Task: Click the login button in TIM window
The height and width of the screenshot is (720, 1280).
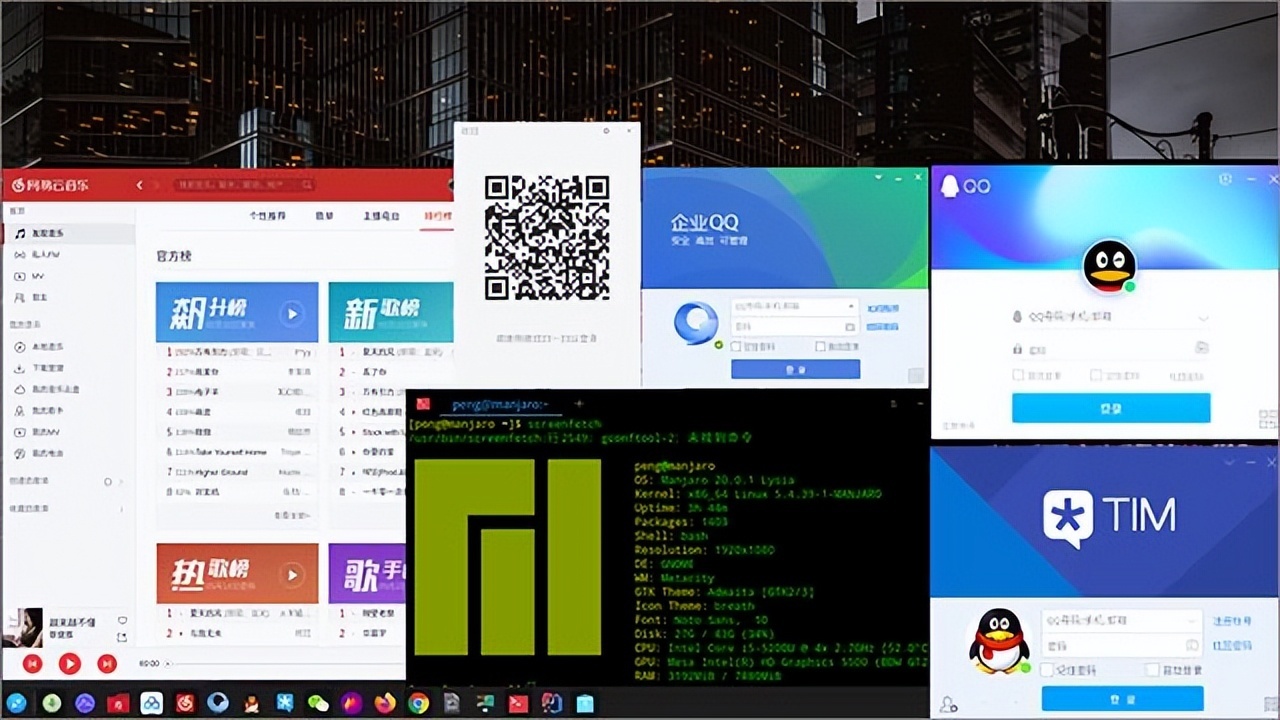Action: (1122, 698)
